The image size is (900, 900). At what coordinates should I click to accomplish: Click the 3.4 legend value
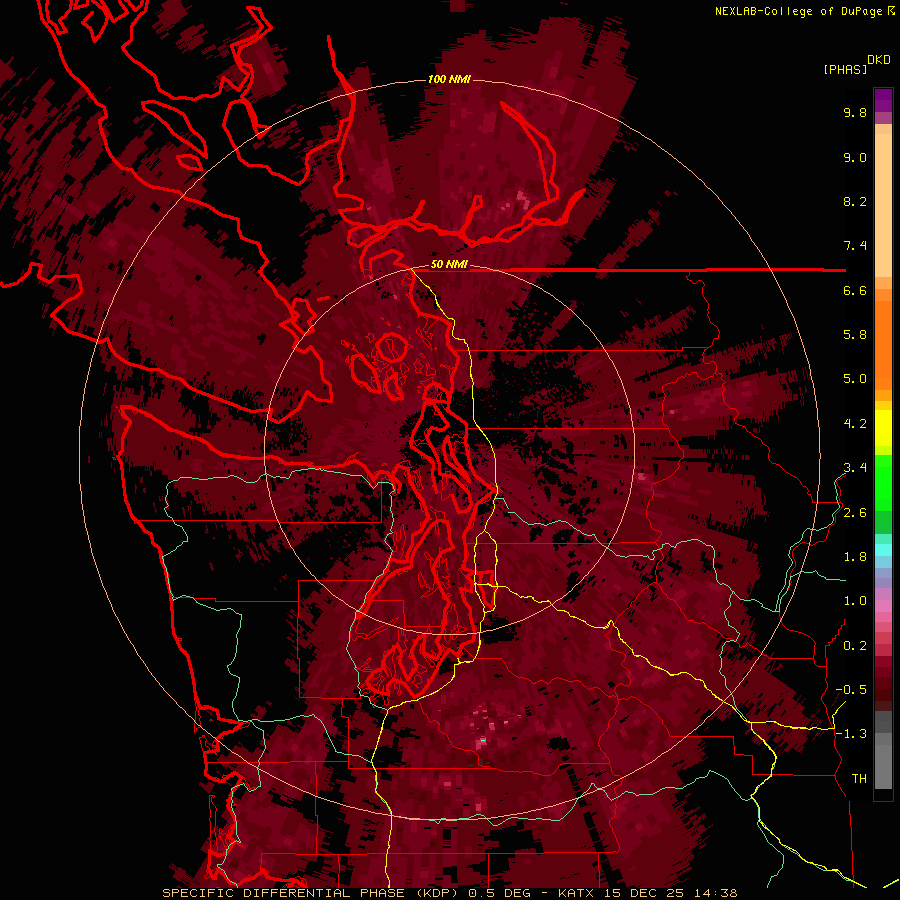(x=855, y=468)
